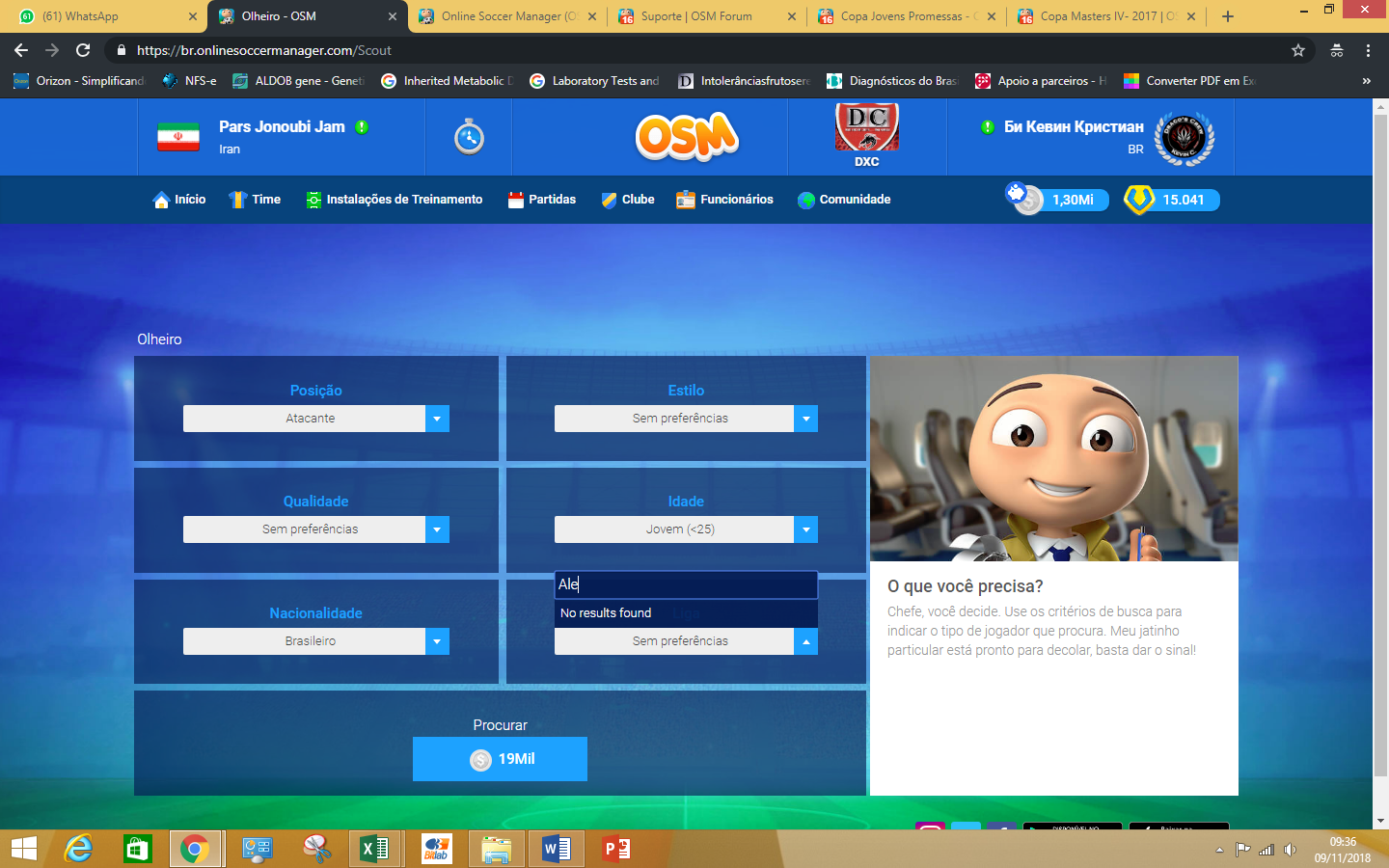Open Laboratory Tests bookmark

[596, 81]
